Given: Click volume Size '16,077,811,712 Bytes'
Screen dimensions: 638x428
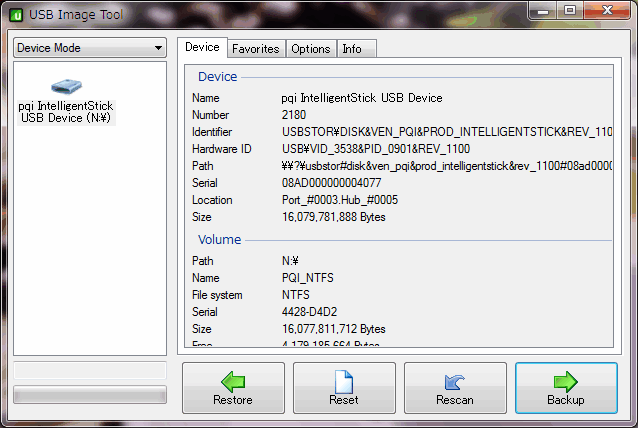Looking at the screenshot, I should 334,329.
